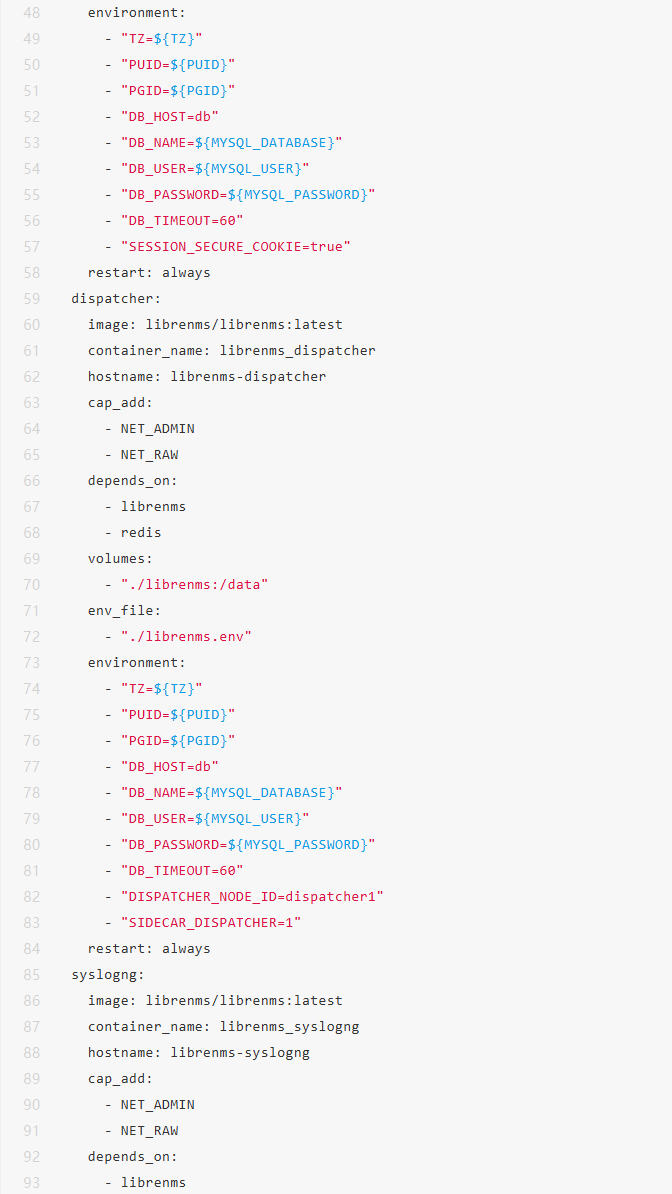Image resolution: width=672 pixels, height=1194 pixels.
Task: Click the "./librenms.env" file path
Action: click(x=186, y=636)
